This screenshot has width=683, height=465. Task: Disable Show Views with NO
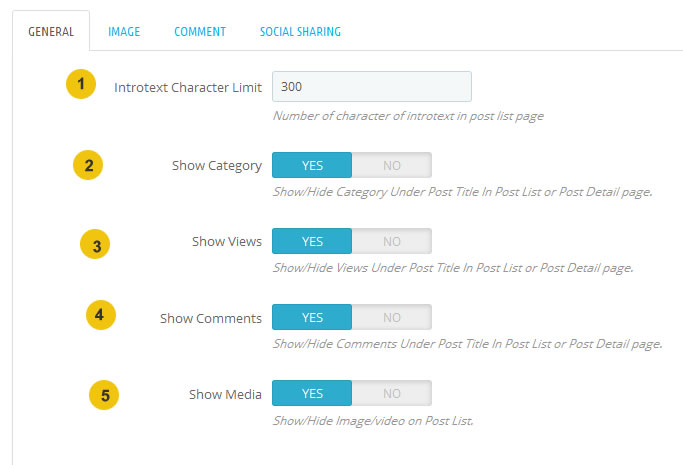point(392,241)
